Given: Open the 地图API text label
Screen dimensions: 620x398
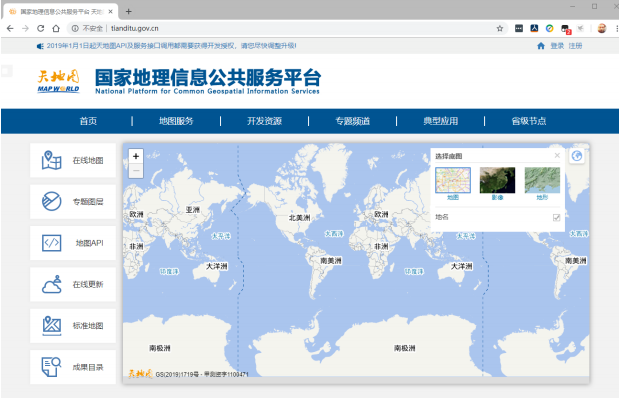Looking at the screenshot, I should (x=89, y=243).
